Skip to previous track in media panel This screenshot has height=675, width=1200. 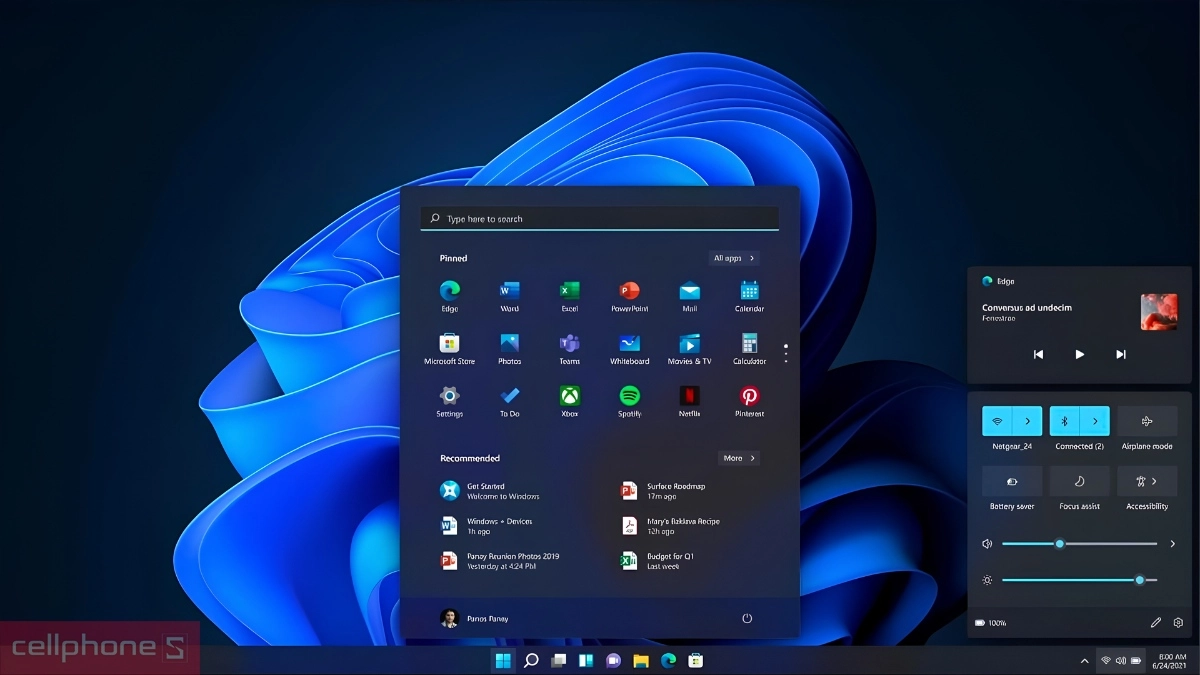[1038, 354]
